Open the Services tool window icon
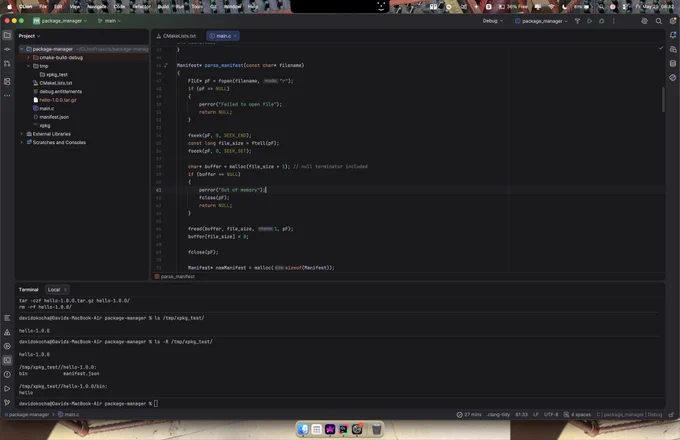Image resolution: width=680 pixels, height=440 pixels. pos(7,346)
